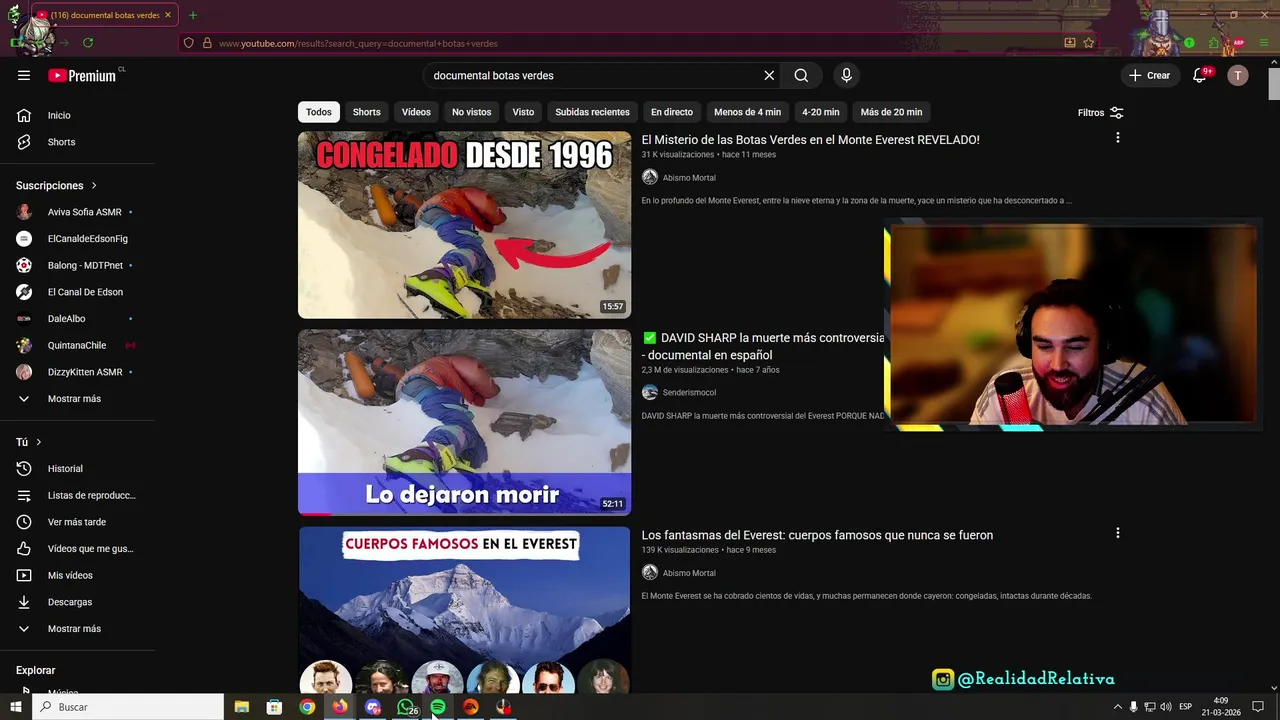
Task: Go to YouTube Premium home logo
Action: tap(84, 75)
